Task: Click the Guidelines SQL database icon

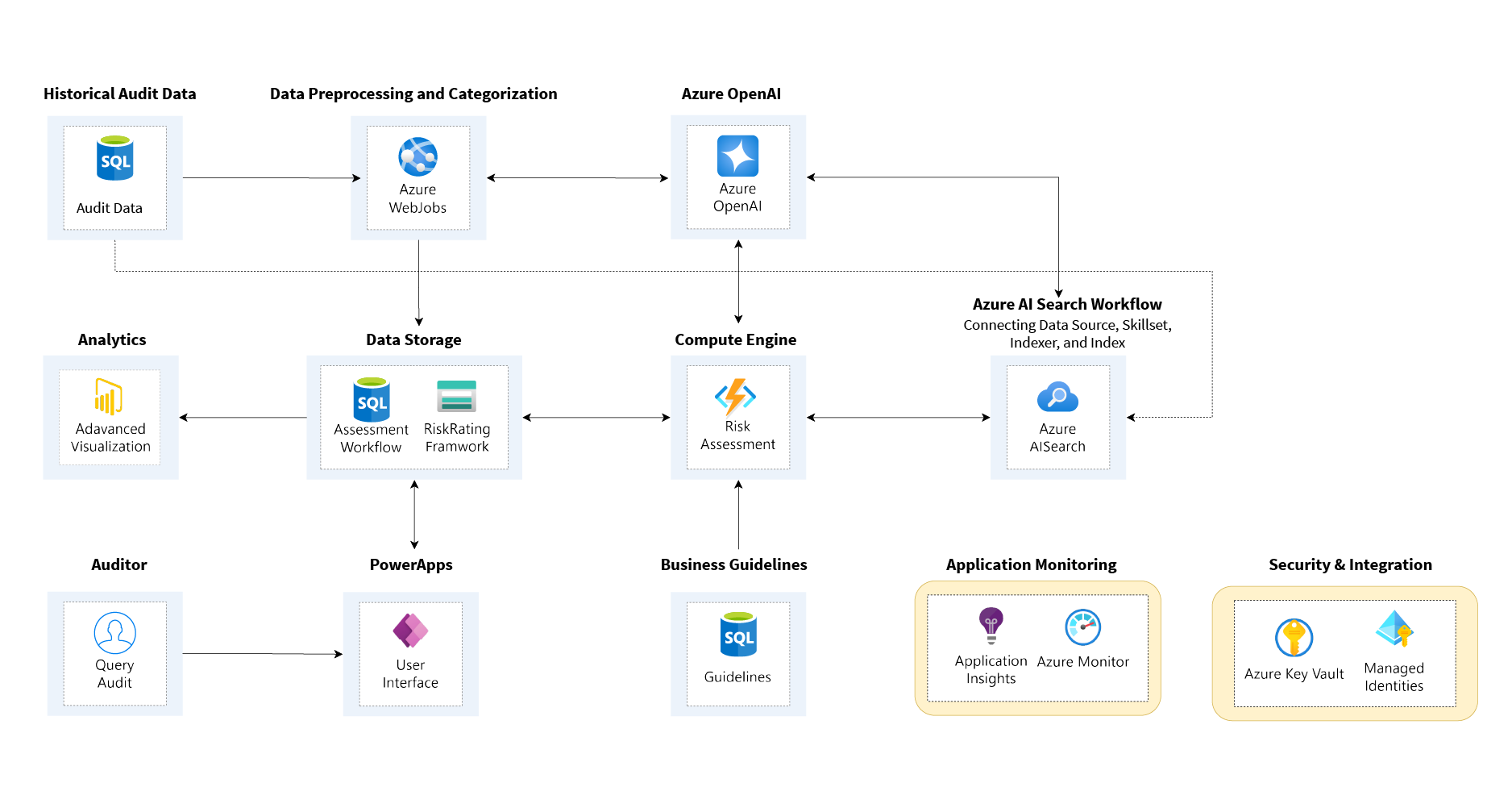Action: 738,635
